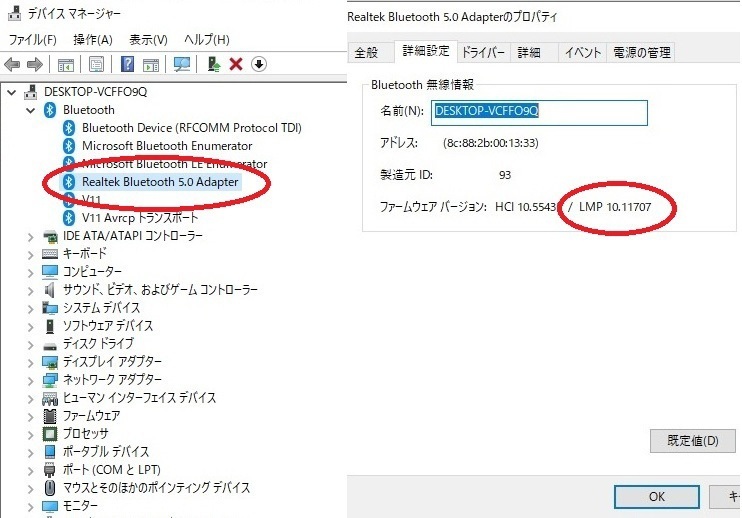
Task: Click the firmware chip icon
Action: (50, 416)
